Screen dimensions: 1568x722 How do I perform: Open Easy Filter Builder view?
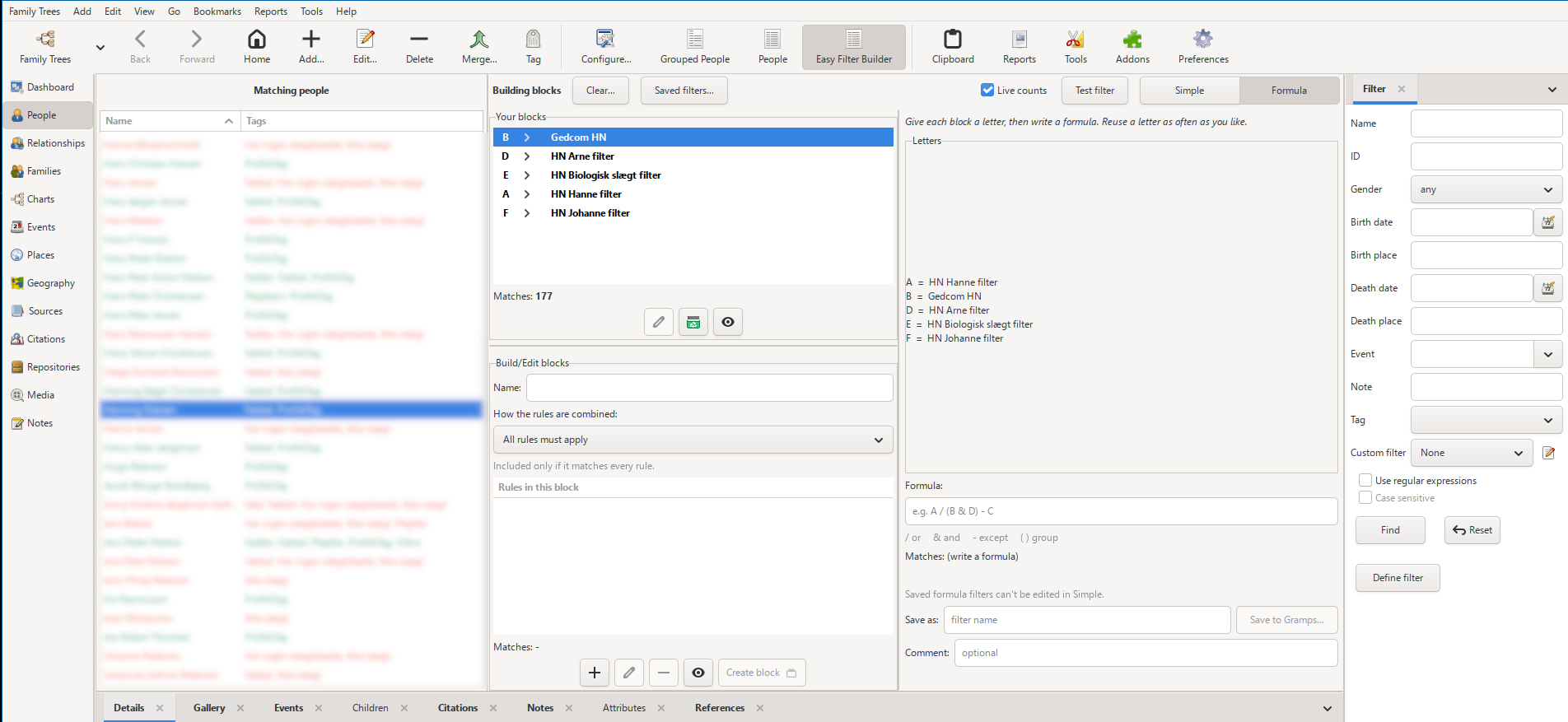point(853,47)
